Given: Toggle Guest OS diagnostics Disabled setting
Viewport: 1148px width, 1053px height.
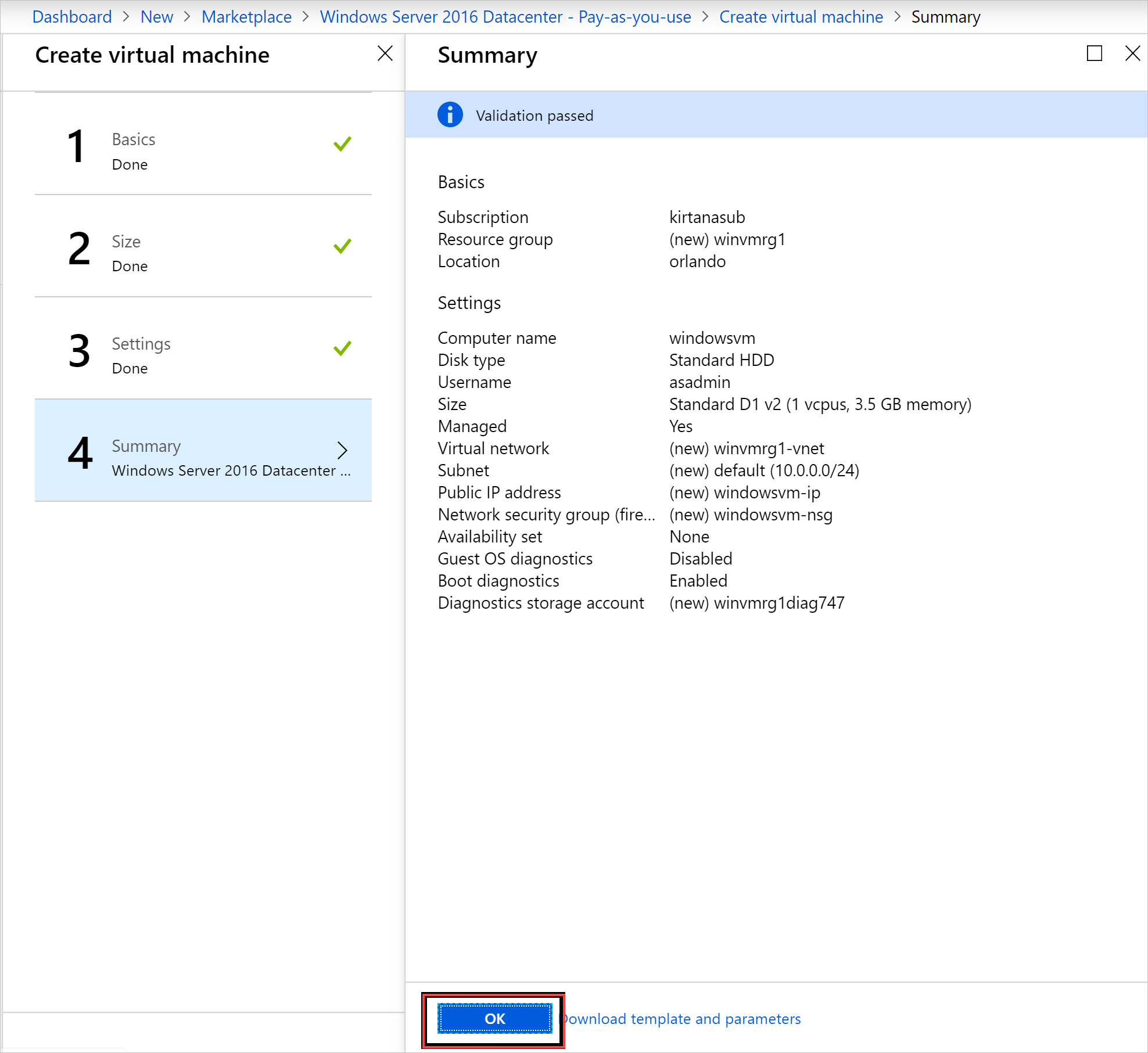Looking at the screenshot, I should pyautogui.click(x=700, y=558).
